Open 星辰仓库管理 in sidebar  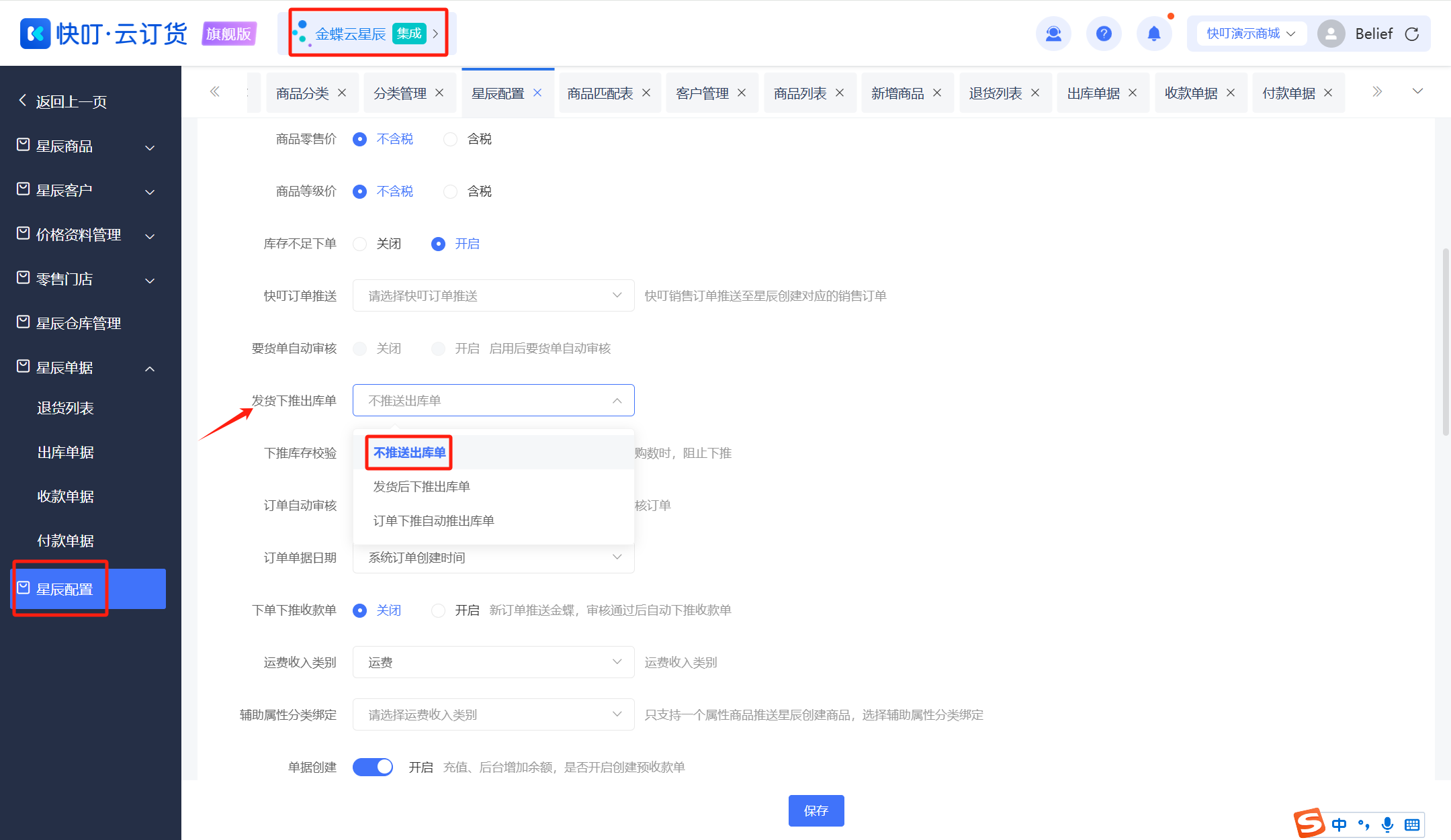tap(87, 324)
